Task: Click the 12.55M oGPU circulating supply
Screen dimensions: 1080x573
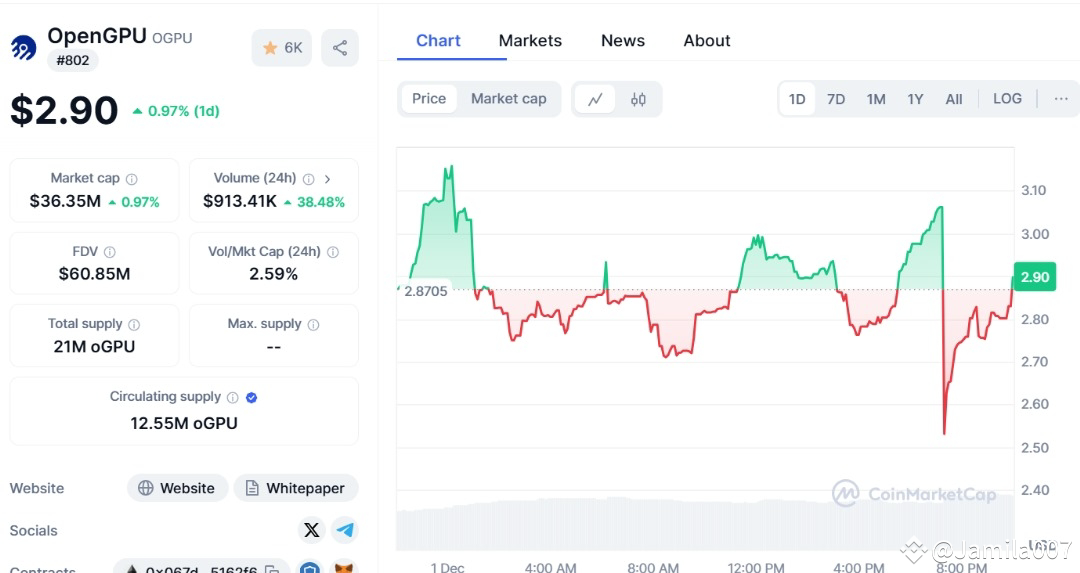Action: click(x=184, y=423)
